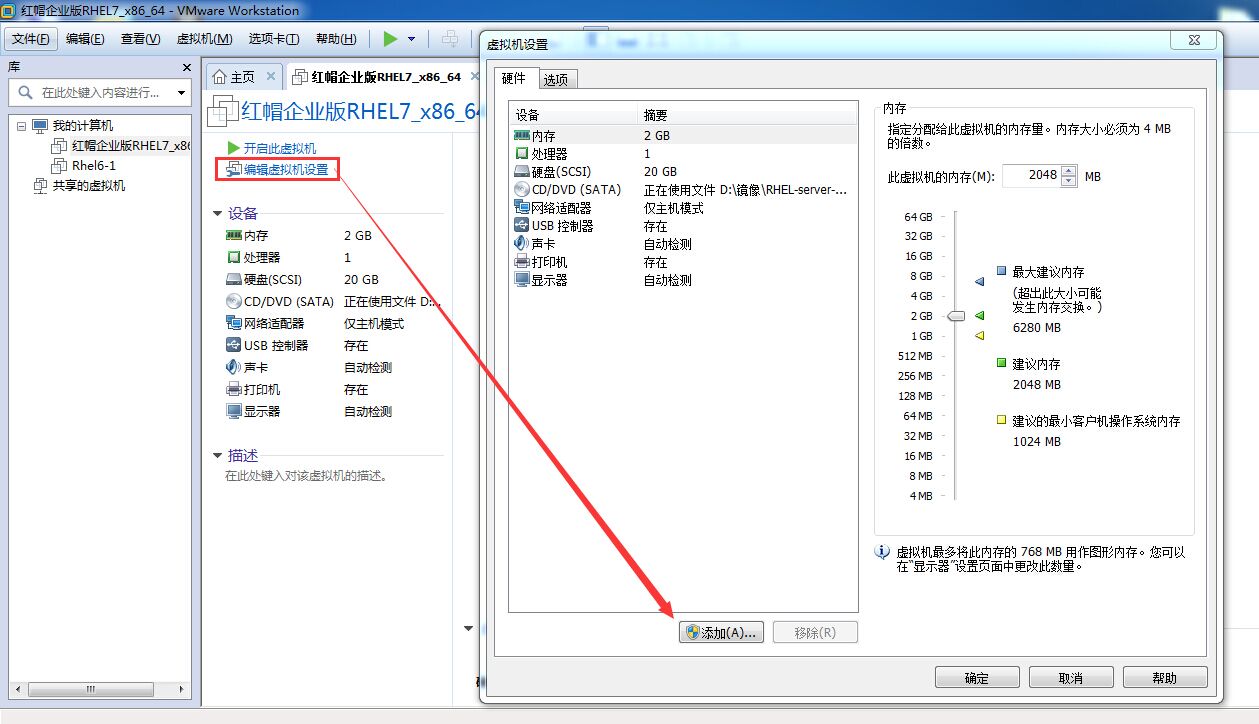Screen dimensions: 1259x724
Task: Click the green power-on play icon in toolbar
Action: 390,39
